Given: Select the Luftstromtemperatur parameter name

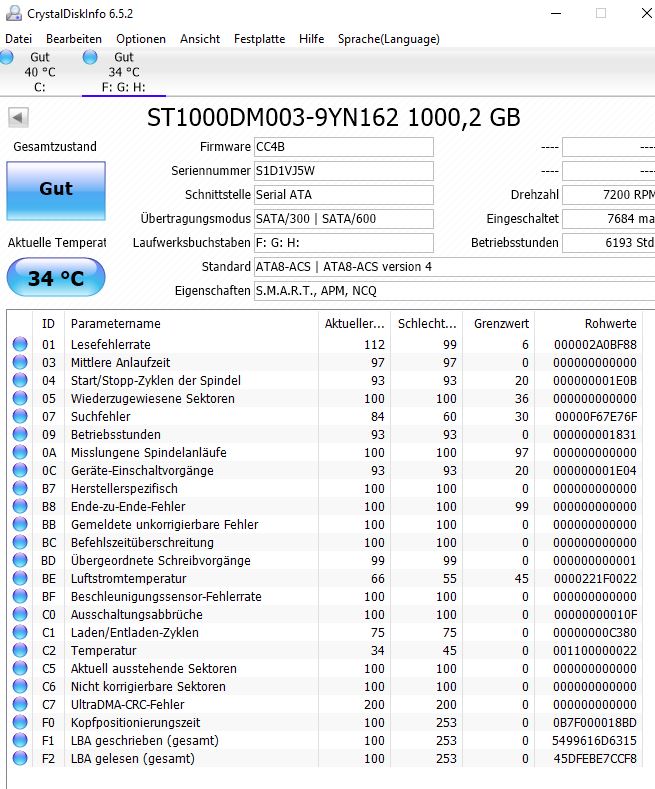Looking at the screenshot, I should [128, 579].
